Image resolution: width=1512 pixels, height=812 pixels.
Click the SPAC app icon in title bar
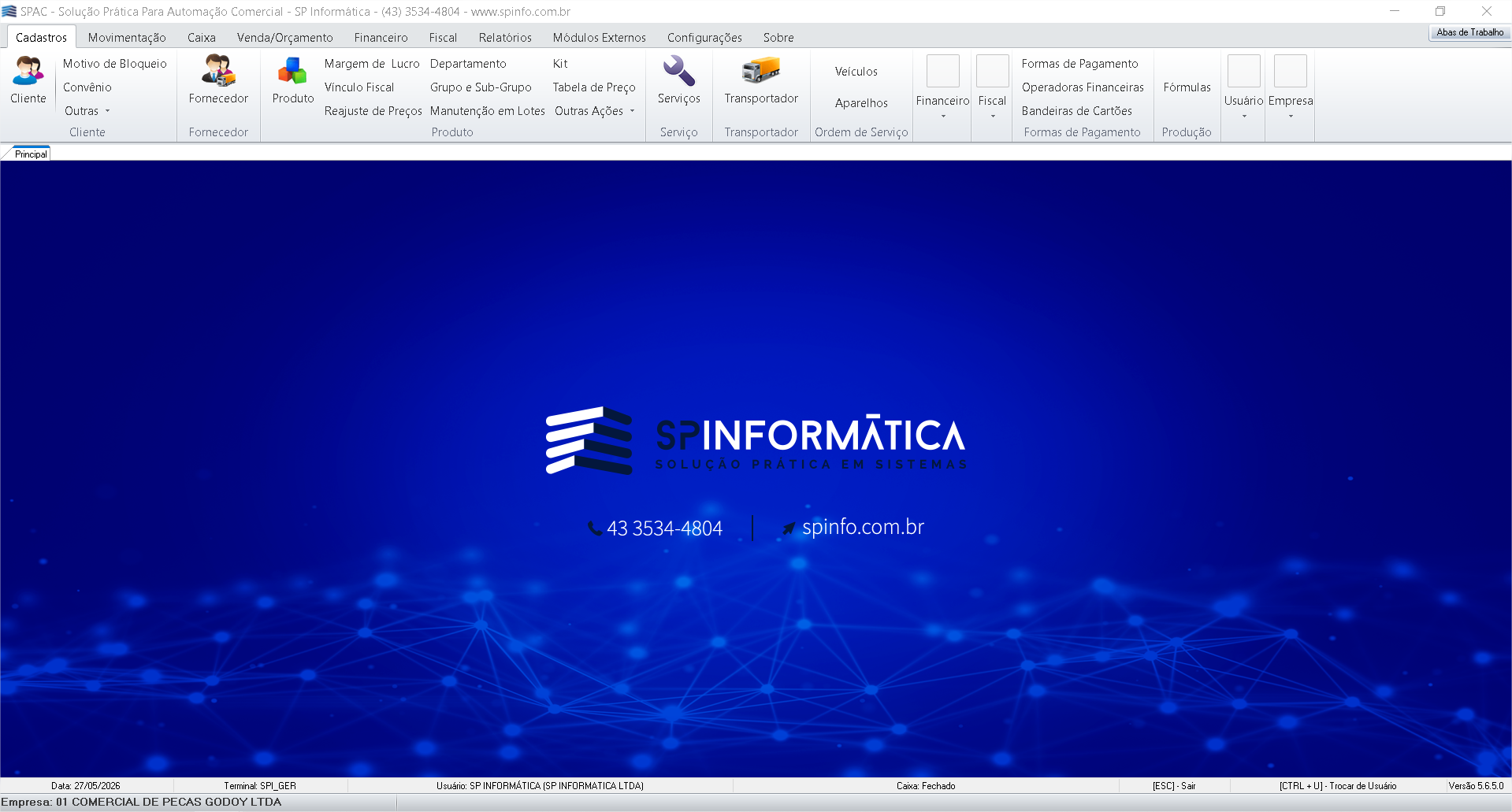pos(9,11)
